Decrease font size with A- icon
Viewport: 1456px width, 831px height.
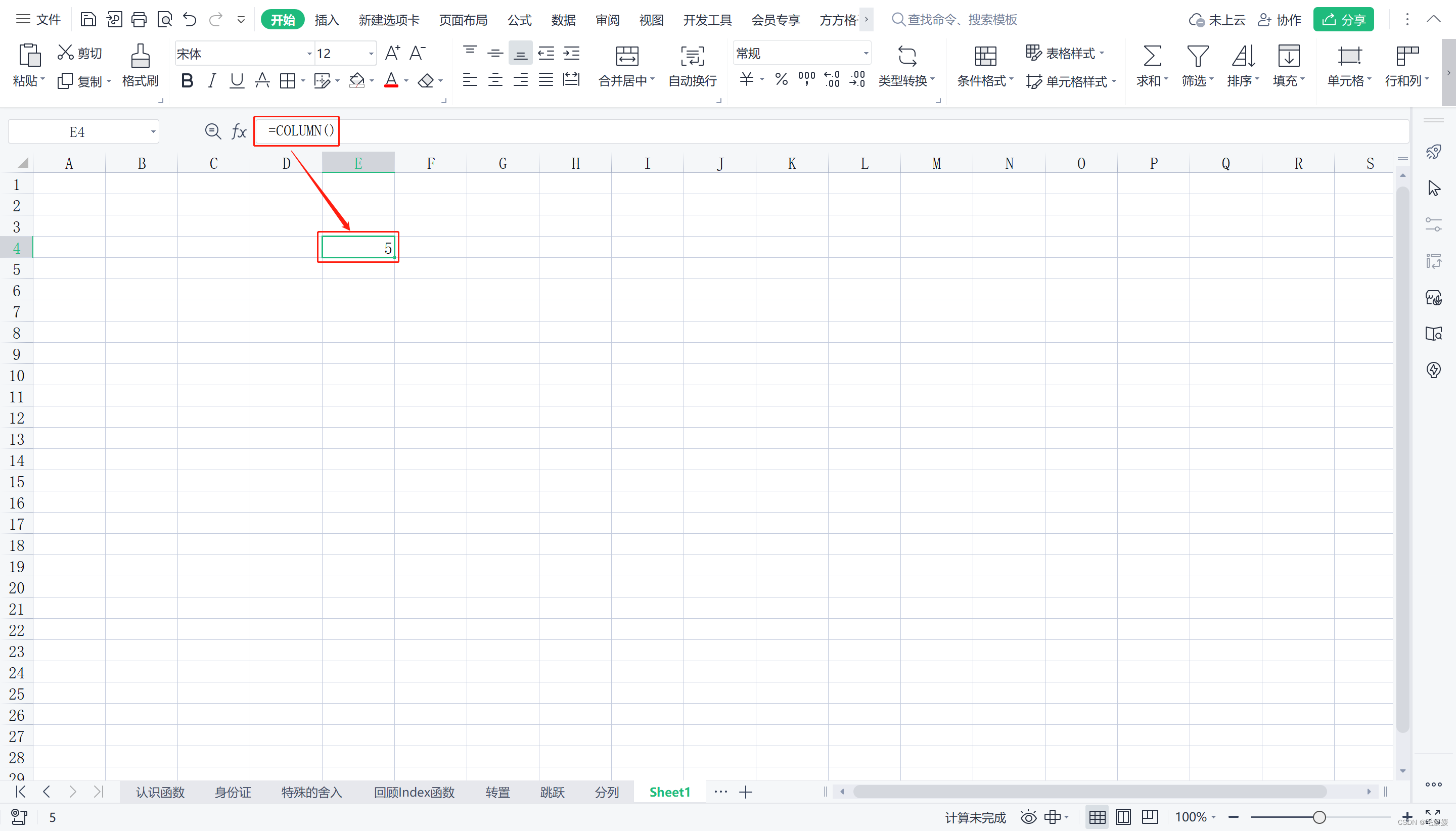coord(418,53)
